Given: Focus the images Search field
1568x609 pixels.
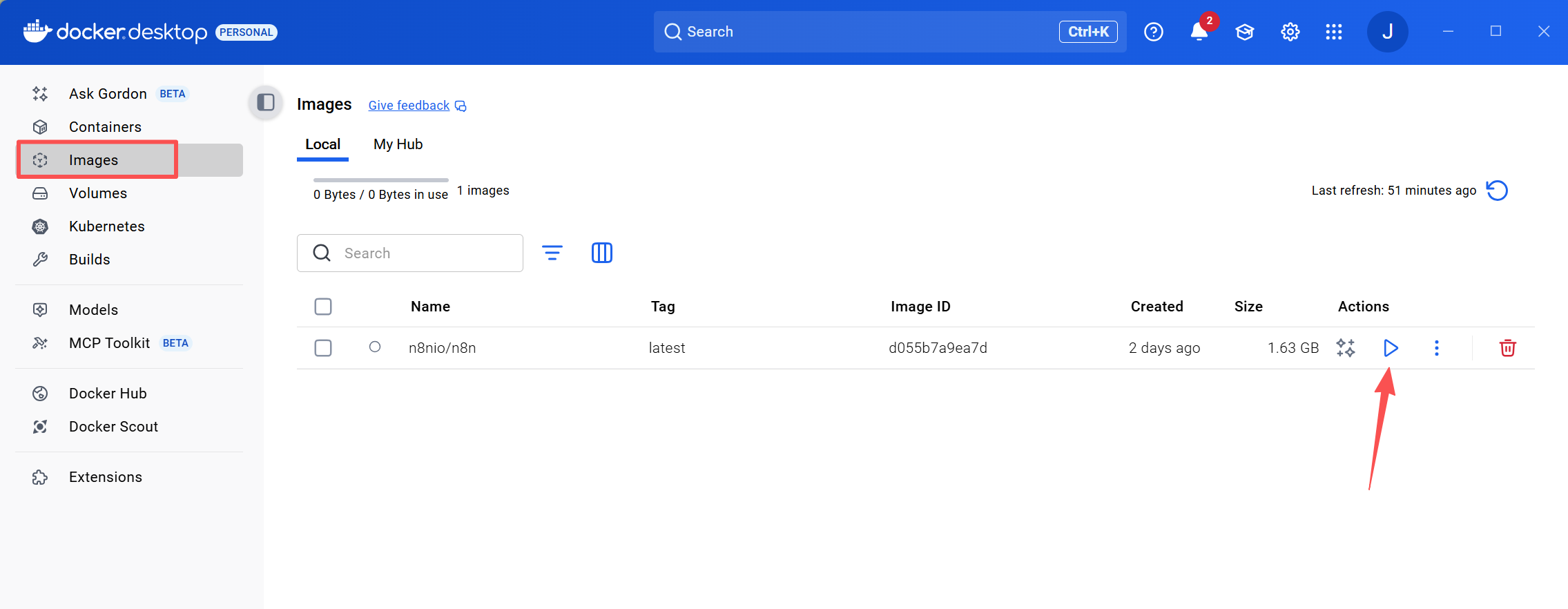Looking at the screenshot, I should coord(410,253).
